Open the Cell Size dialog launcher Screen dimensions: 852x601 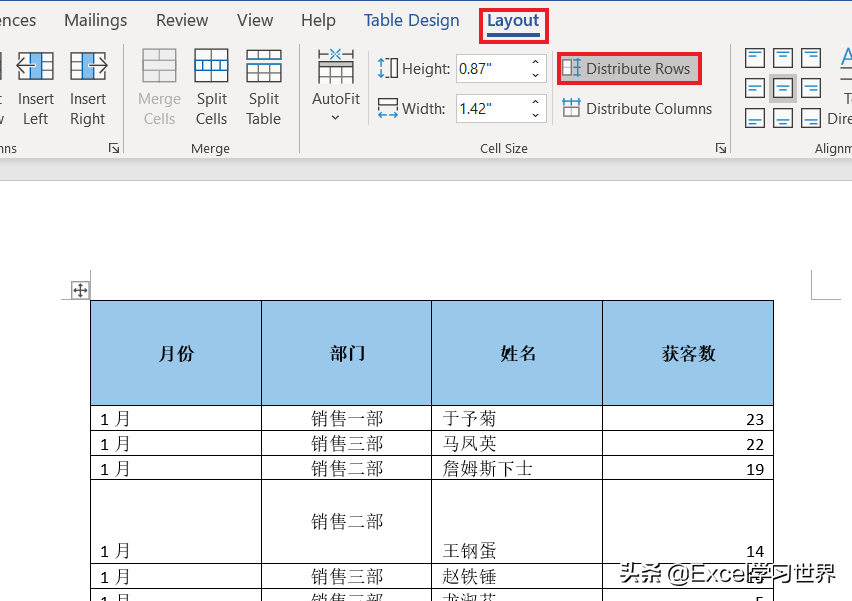point(721,148)
